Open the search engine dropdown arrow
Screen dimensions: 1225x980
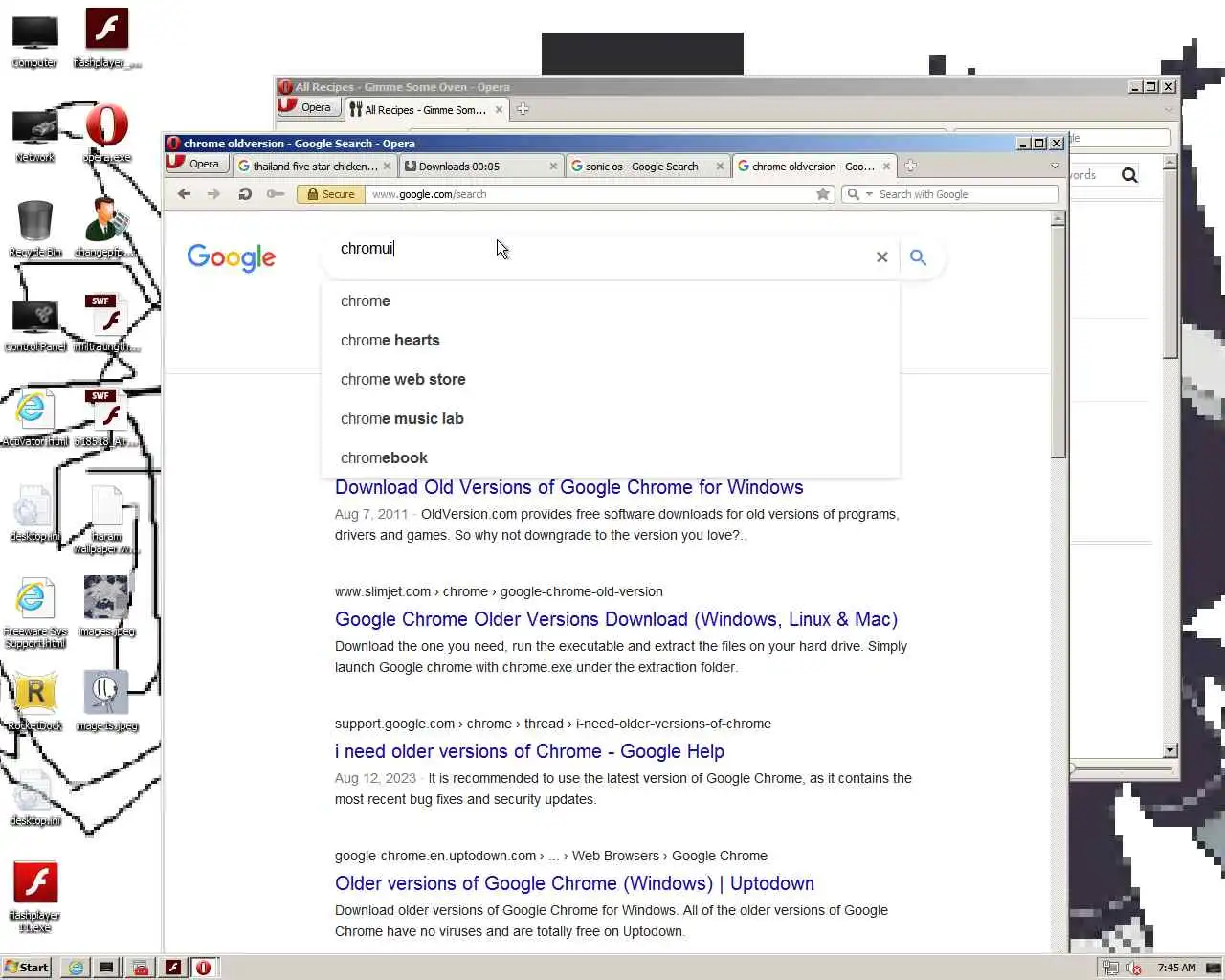[869, 194]
